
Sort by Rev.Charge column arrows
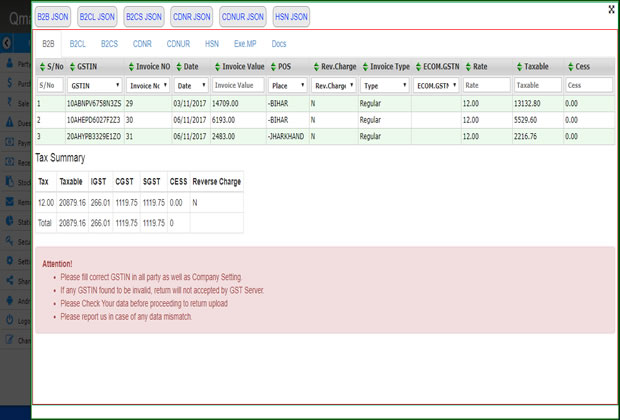point(316,67)
